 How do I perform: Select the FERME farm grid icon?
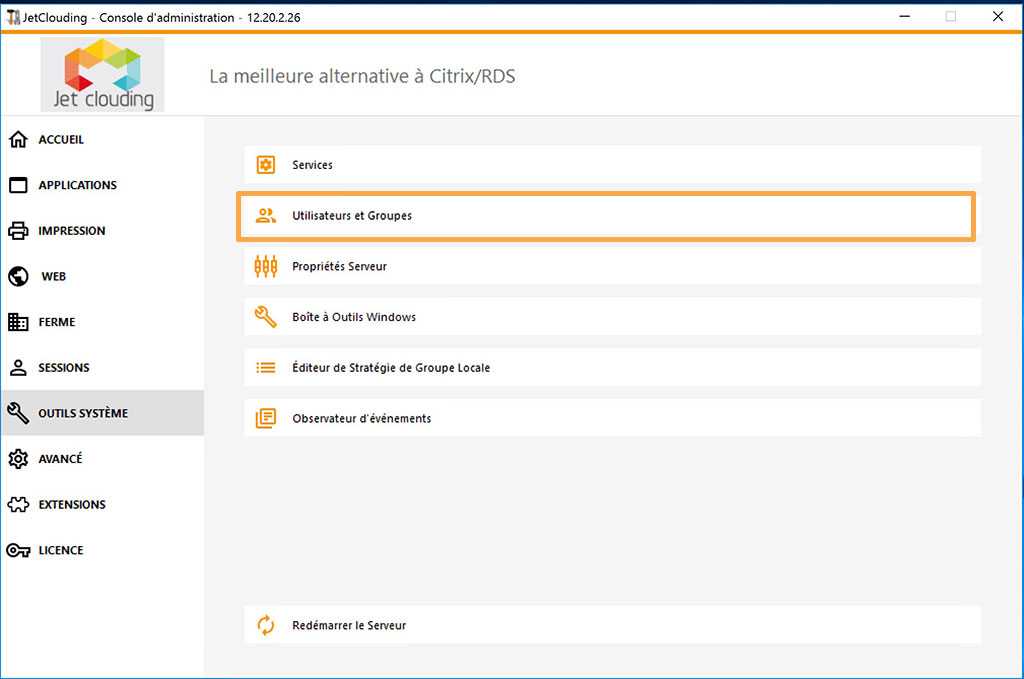tap(18, 321)
